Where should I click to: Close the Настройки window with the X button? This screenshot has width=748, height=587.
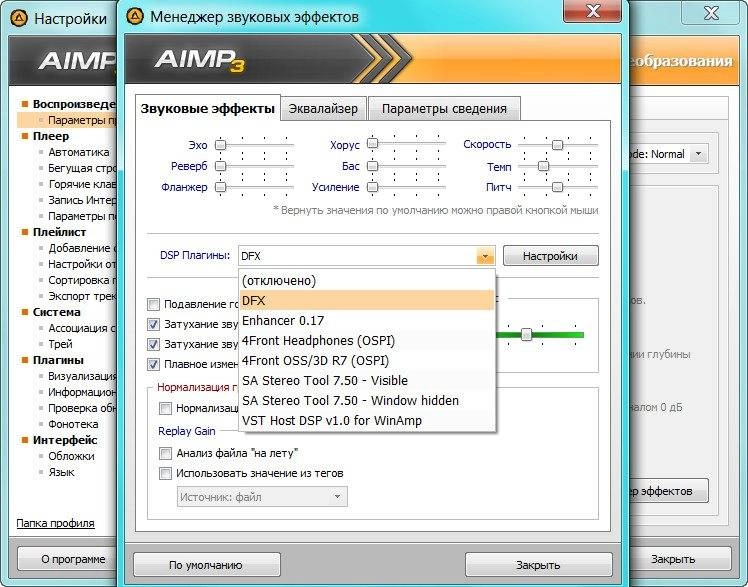[x=711, y=12]
